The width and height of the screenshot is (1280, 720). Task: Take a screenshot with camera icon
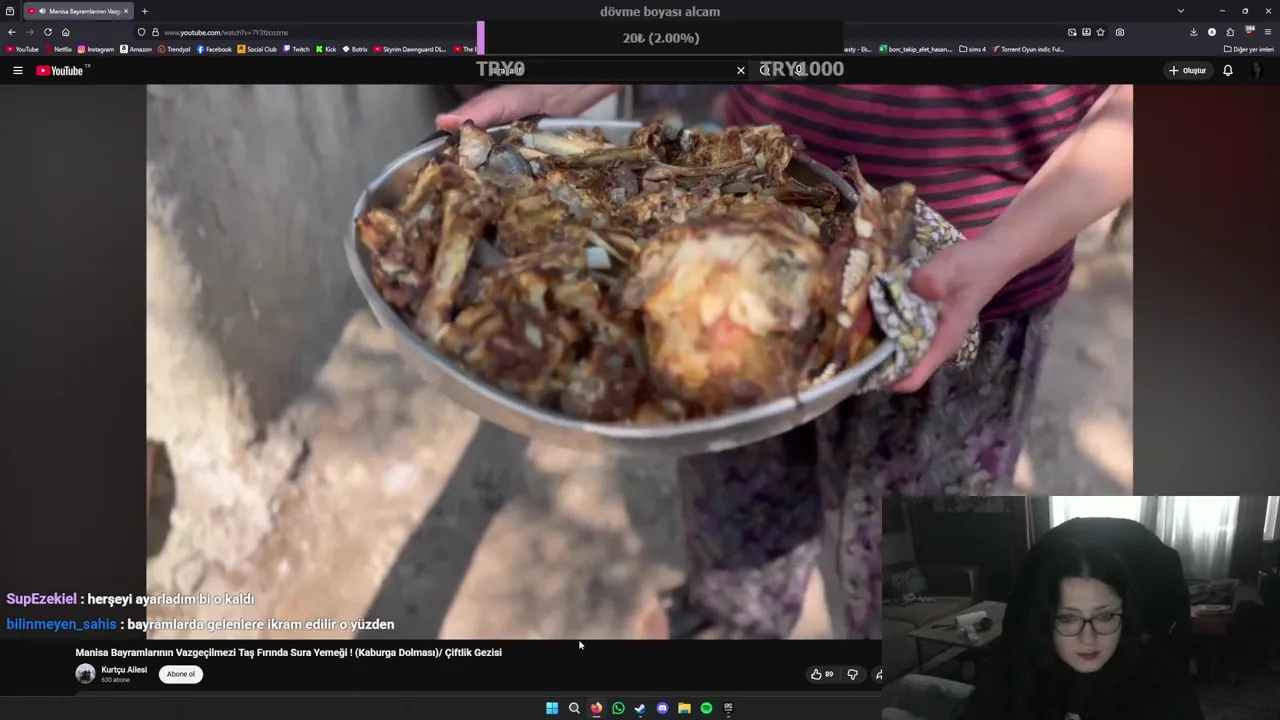1120,32
